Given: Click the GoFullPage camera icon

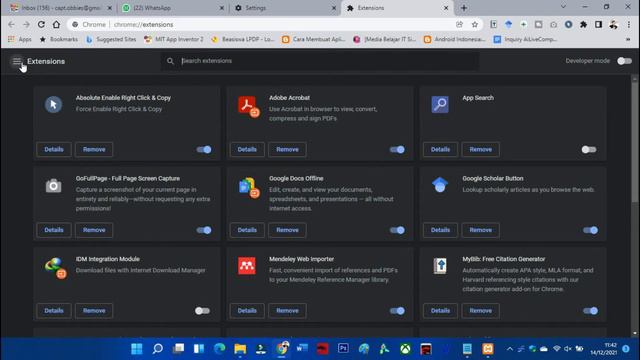Looking at the screenshot, I should (x=53, y=186).
